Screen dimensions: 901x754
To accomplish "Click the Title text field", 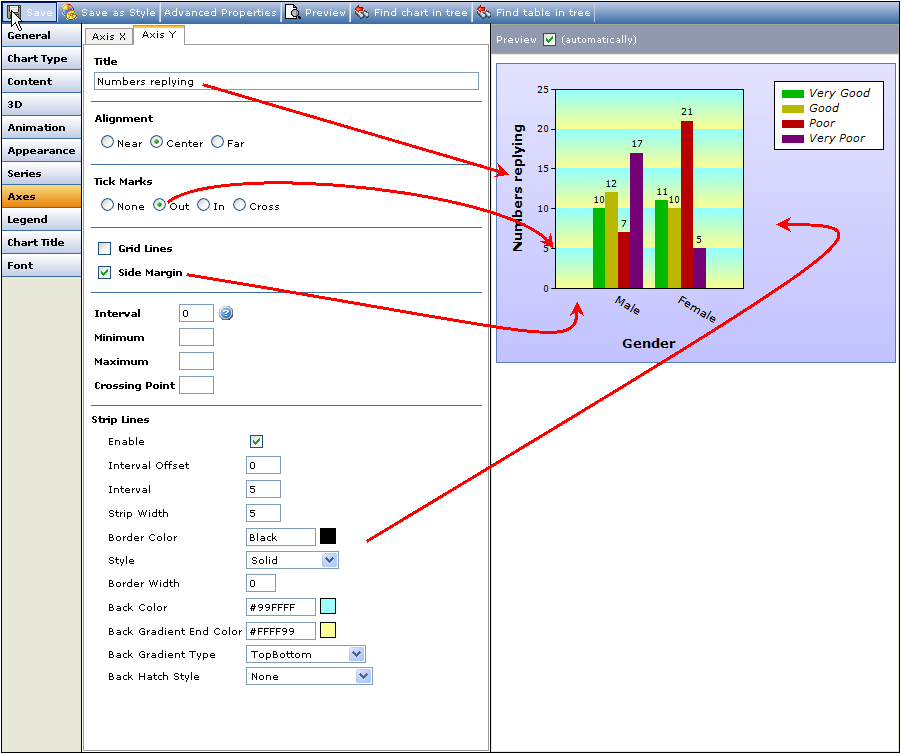I will point(286,81).
